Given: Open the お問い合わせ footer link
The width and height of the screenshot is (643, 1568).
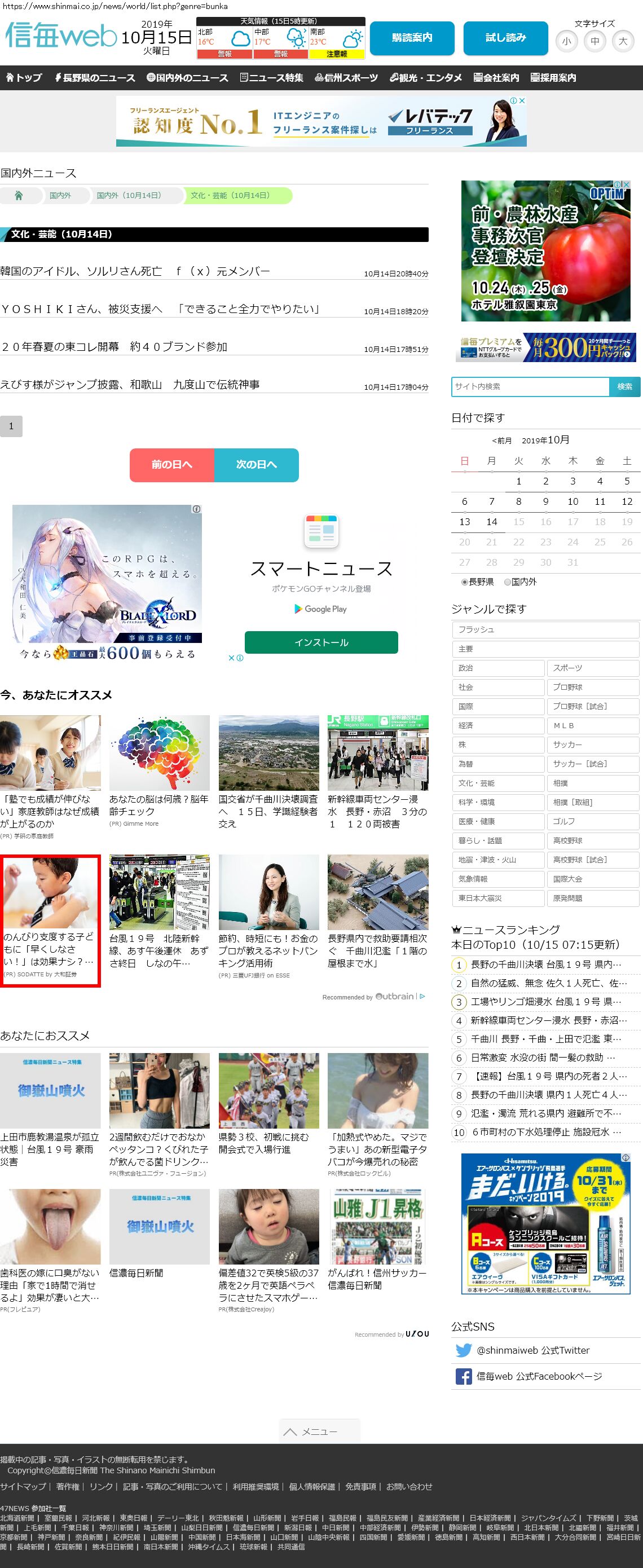Looking at the screenshot, I should 409,1486.
